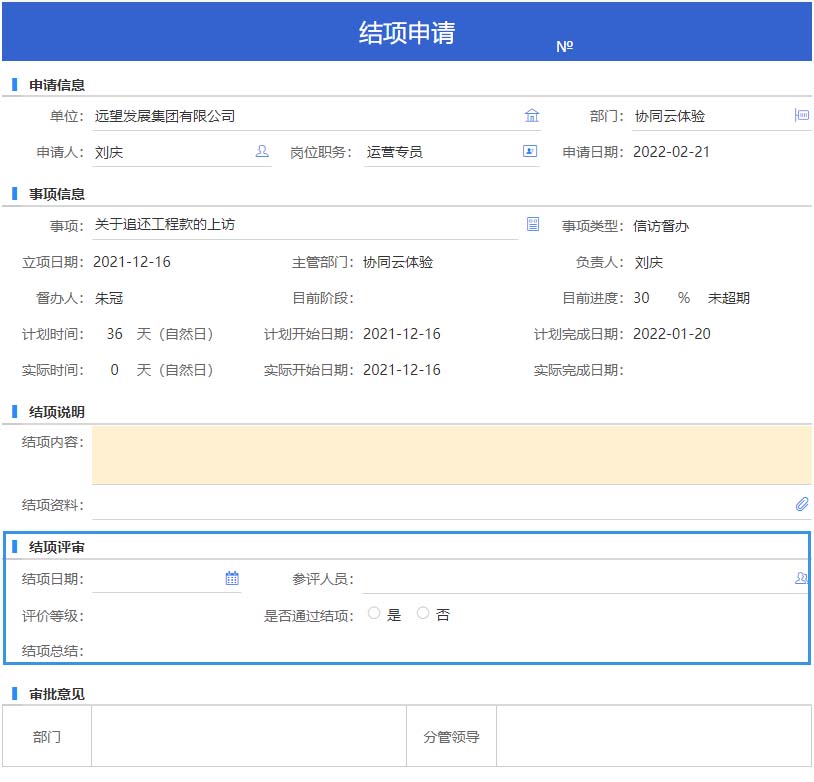Select 是 for 是否通过结项

pos(374,614)
